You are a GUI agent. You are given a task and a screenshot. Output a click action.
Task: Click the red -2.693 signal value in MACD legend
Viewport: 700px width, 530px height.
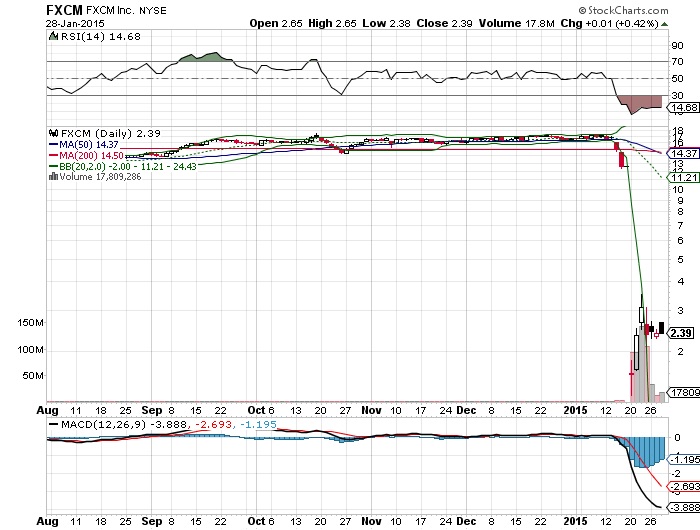click(x=214, y=424)
